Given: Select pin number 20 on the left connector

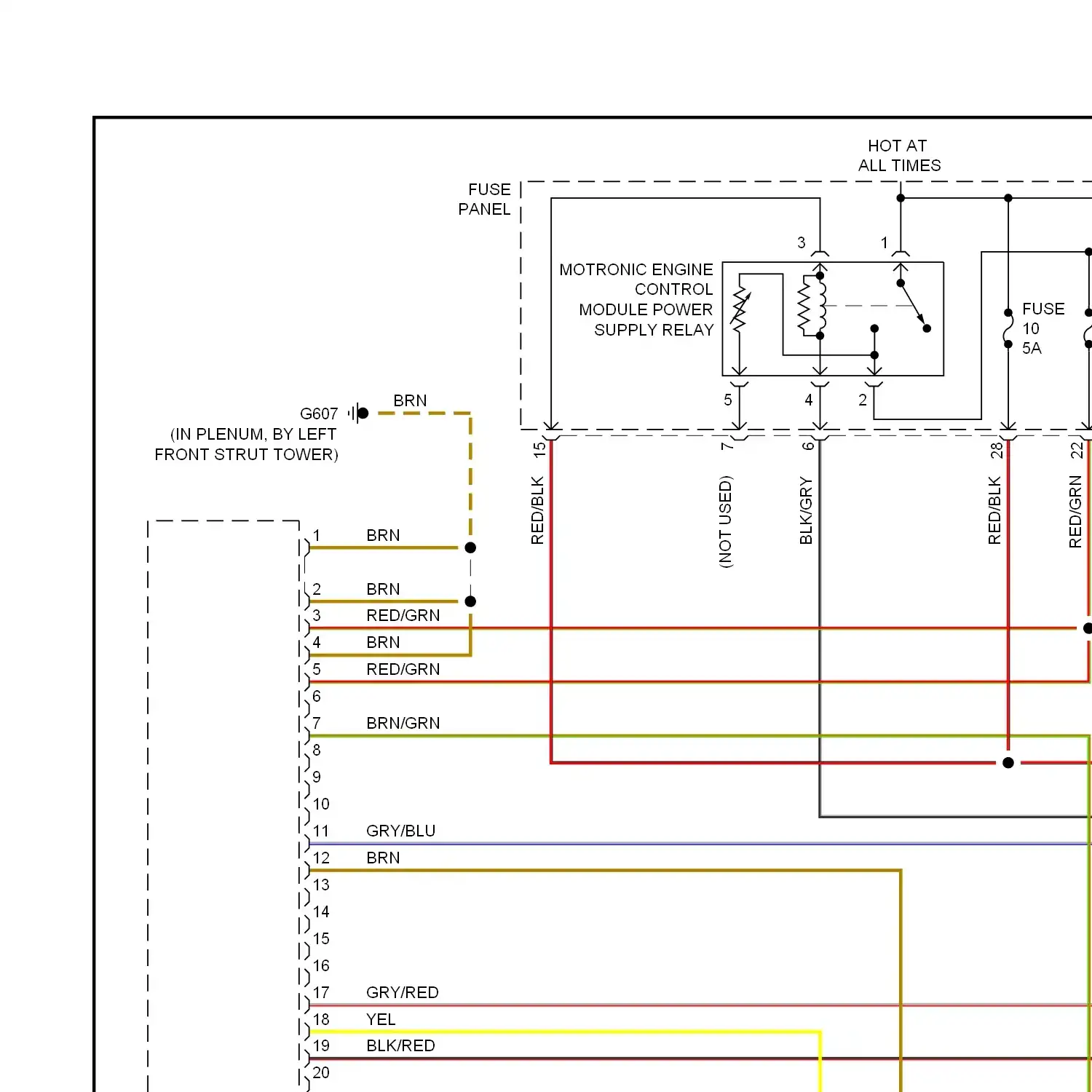Looking at the screenshot, I should click(x=321, y=1072).
